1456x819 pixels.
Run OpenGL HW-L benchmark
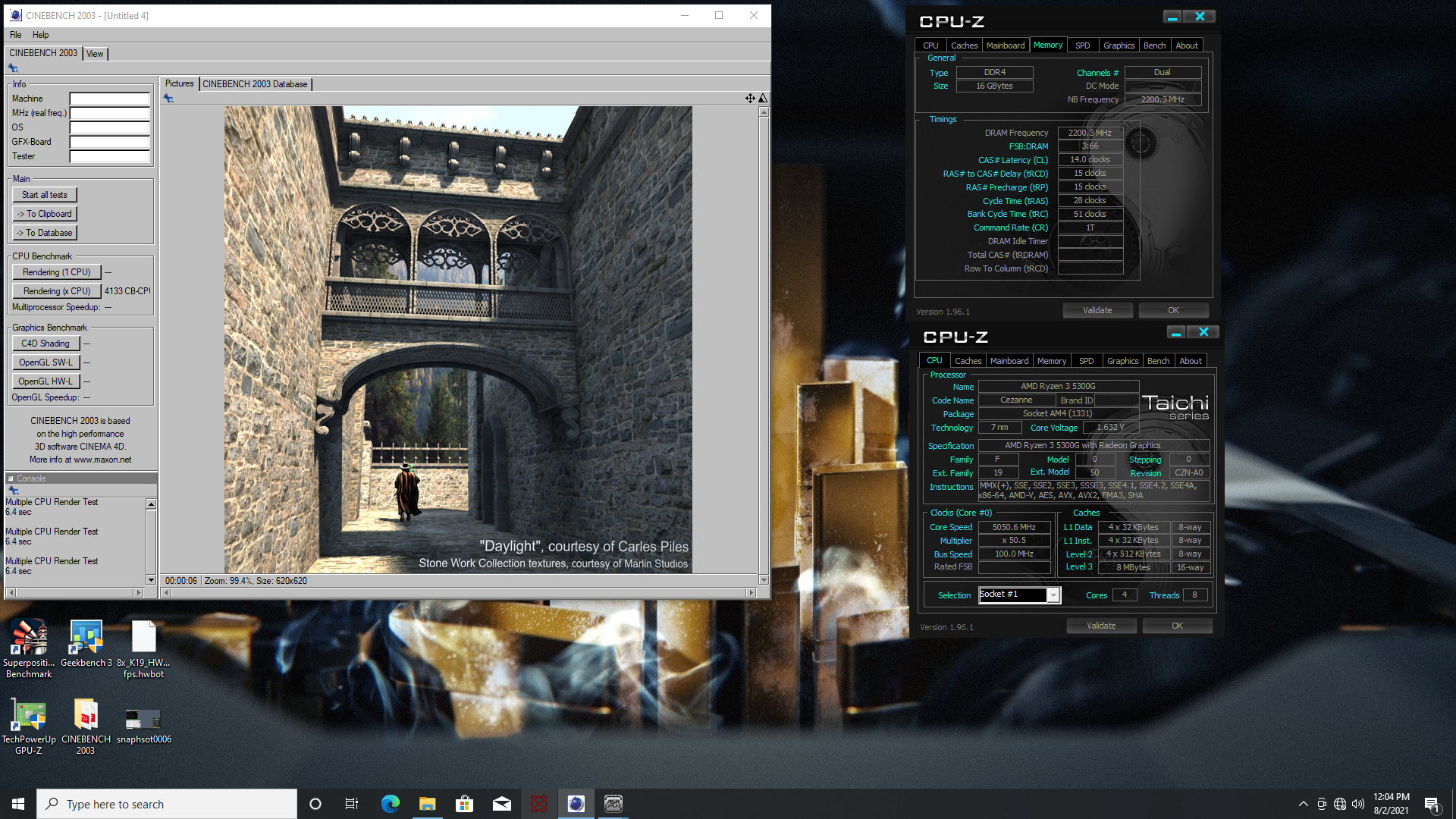[45, 381]
